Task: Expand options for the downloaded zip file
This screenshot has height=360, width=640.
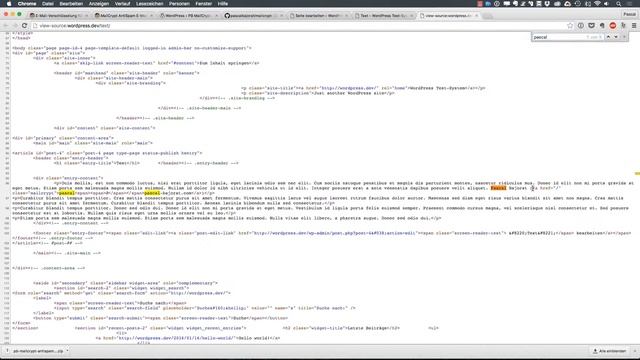Action: (x=67, y=351)
